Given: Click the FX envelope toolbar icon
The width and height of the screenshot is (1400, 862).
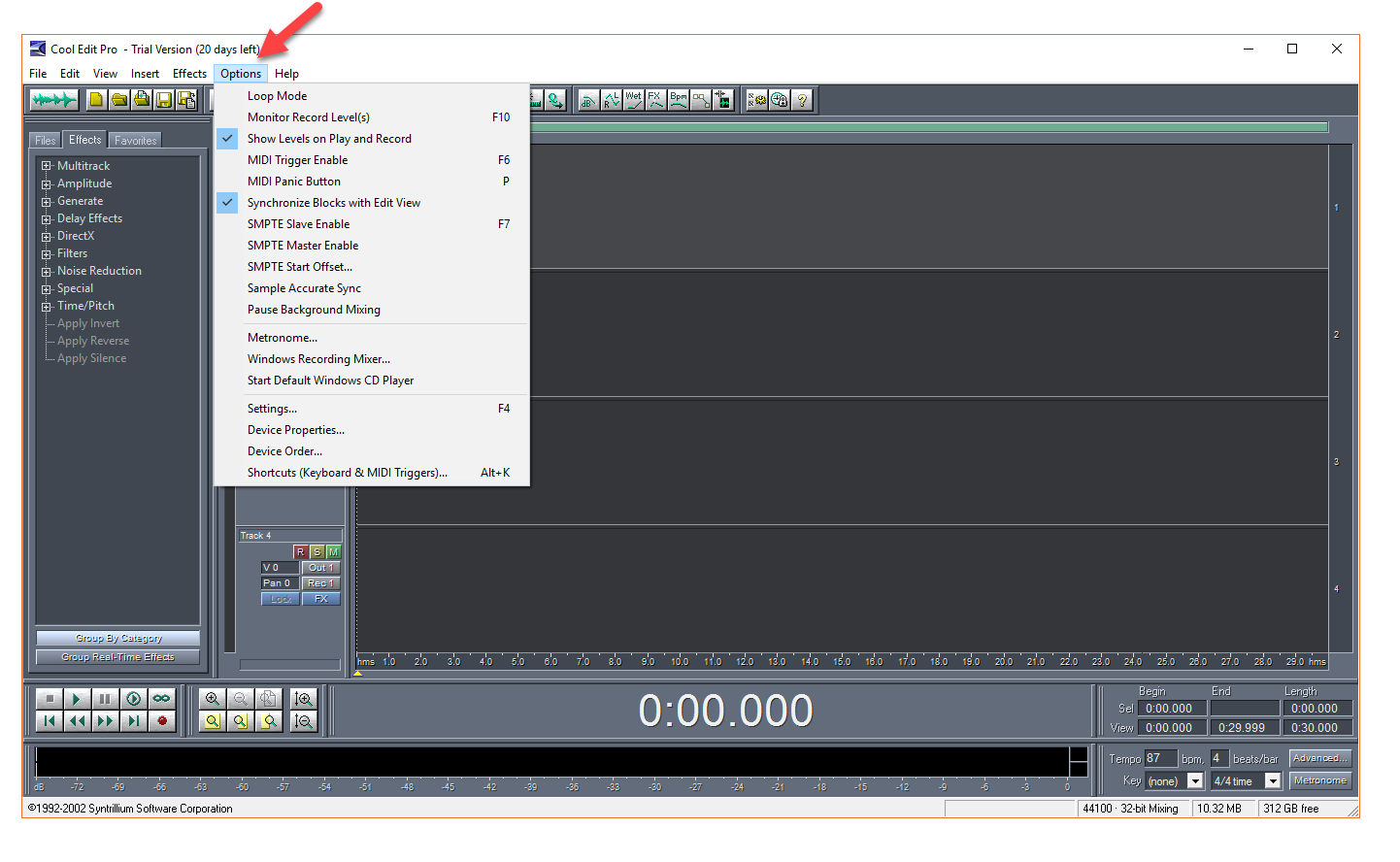Looking at the screenshot, I should [655, 100].
